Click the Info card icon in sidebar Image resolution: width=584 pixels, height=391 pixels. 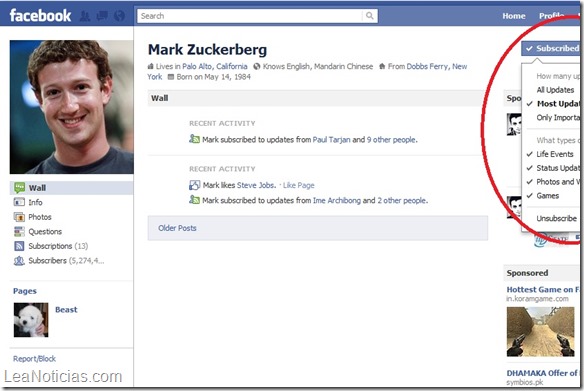pyautogui.click(x=19, y=202)
